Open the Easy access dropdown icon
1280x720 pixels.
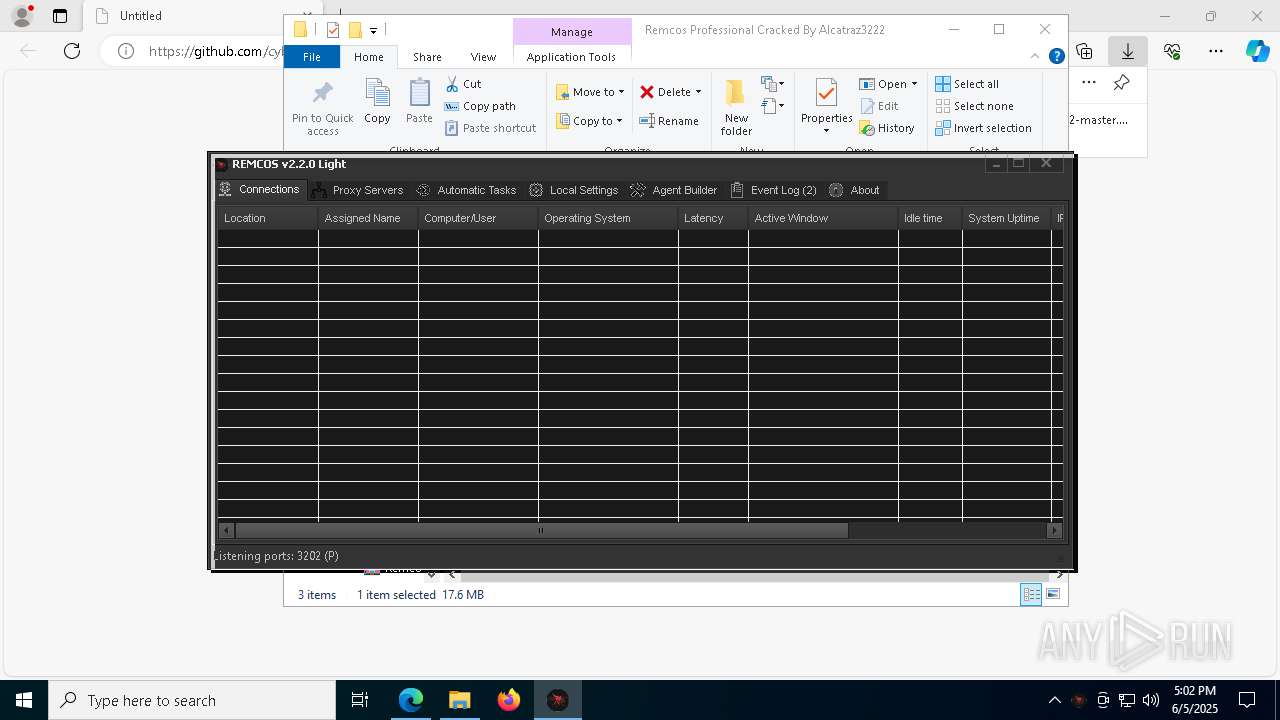[773, 105]
